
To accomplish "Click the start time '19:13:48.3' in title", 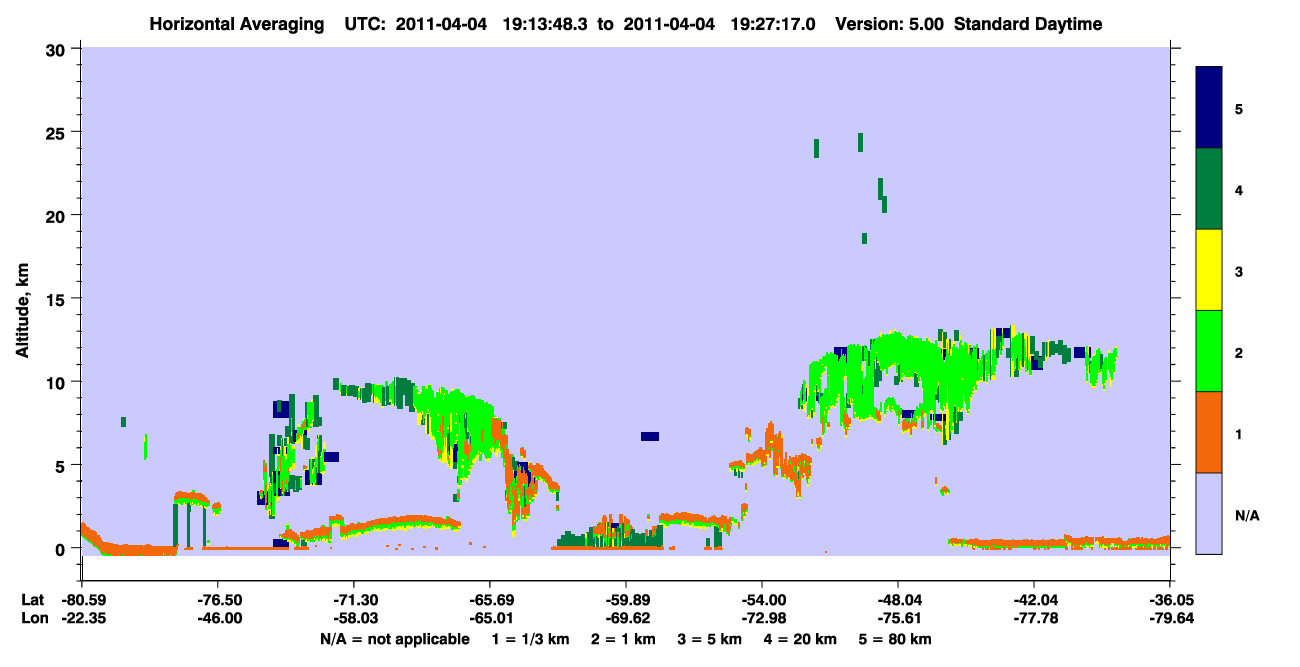I will (x=547, y=24).
